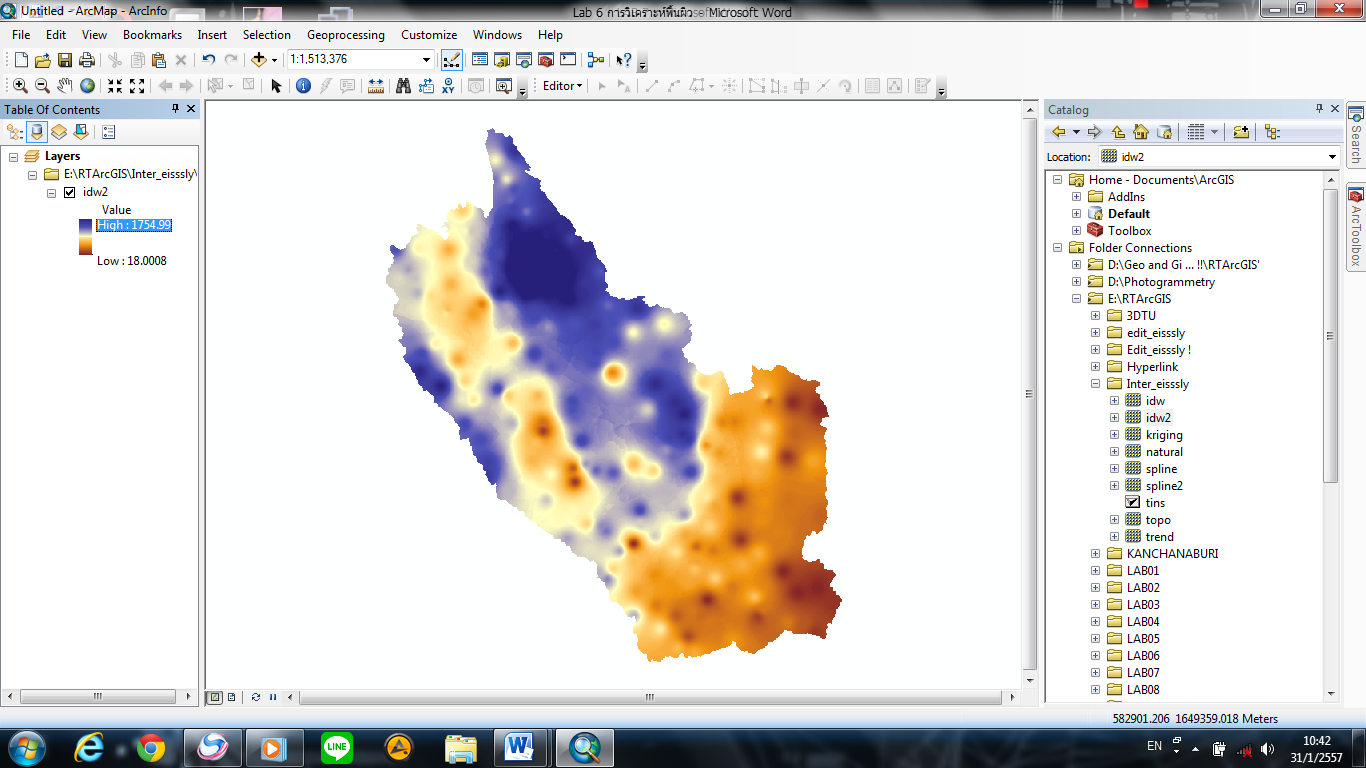Undo the last action
This screenshot has width=1366, height=768.
(x=208, y=60)
